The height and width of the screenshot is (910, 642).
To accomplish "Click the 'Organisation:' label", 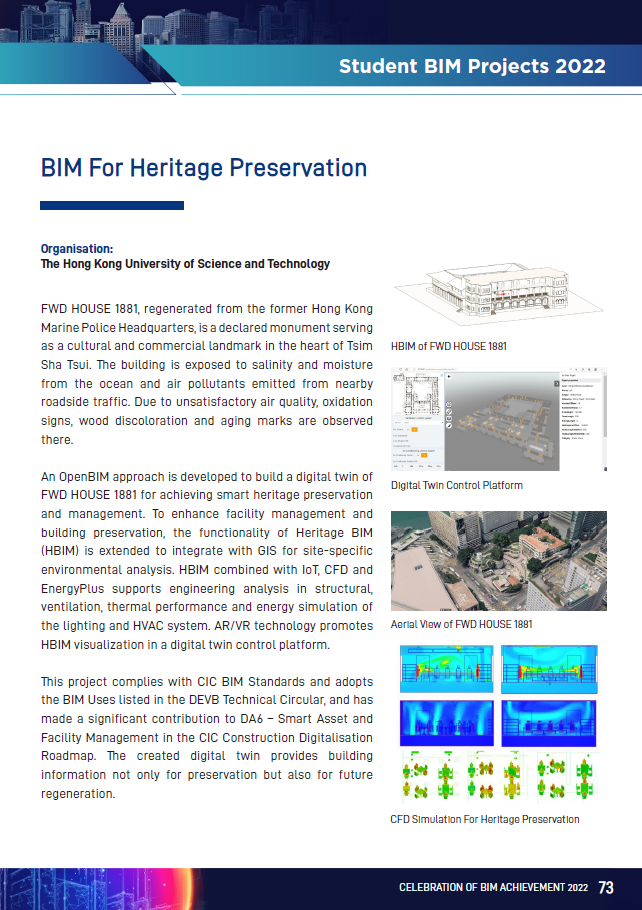I will (77, 249).
